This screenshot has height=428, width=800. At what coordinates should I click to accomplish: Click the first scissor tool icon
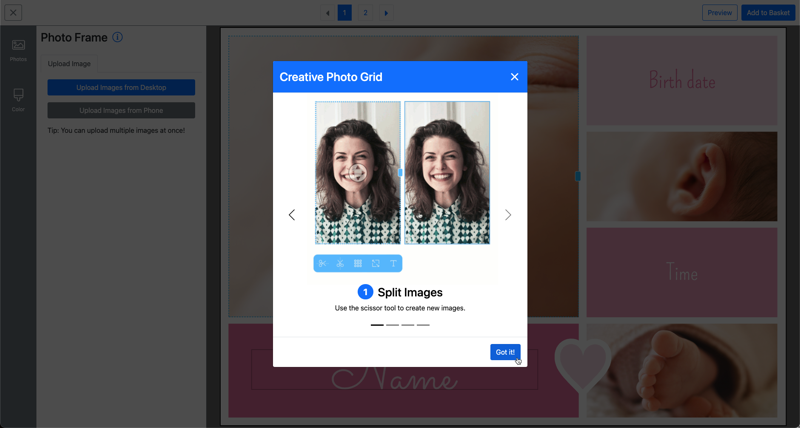pos(322,263)
